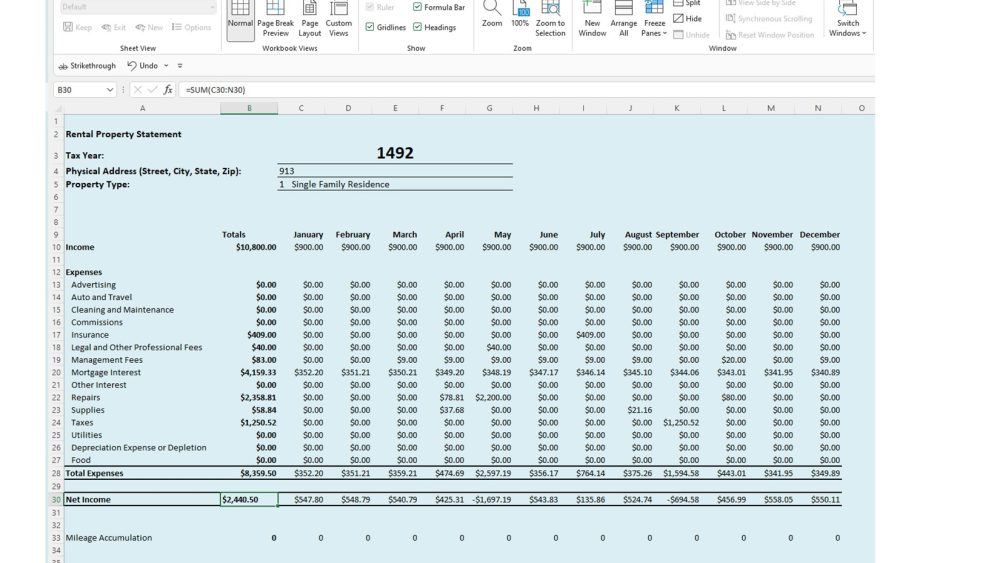Switch to Normal workbook view
Image resolution: width=1000 pixels, height=563 pixels.
click(240, 18)
